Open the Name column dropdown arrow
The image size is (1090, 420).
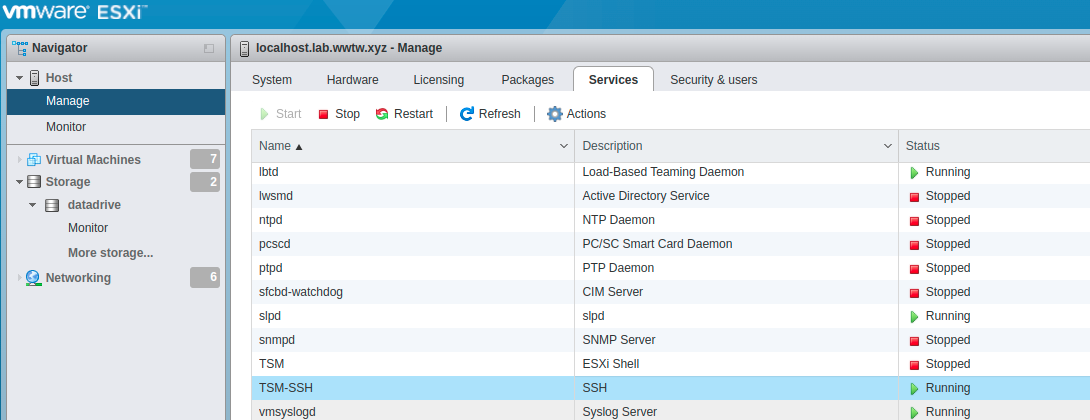[564, 146]
